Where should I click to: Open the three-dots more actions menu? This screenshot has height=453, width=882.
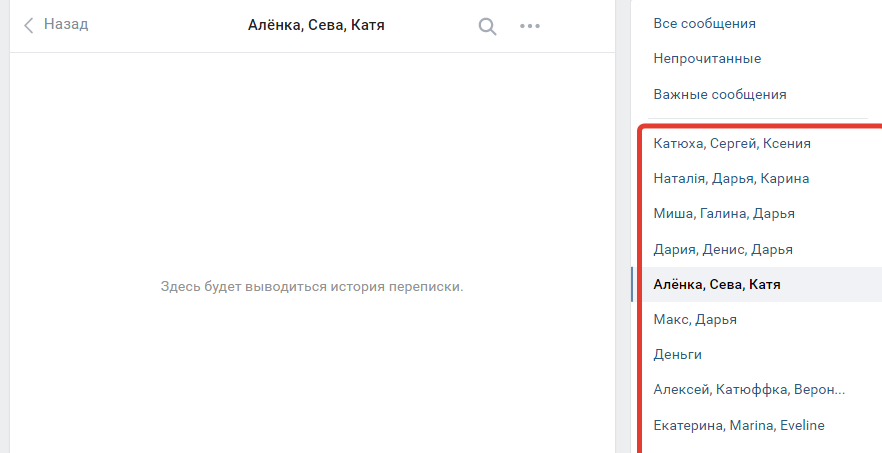pyautogui.click(x=530, y=26)
